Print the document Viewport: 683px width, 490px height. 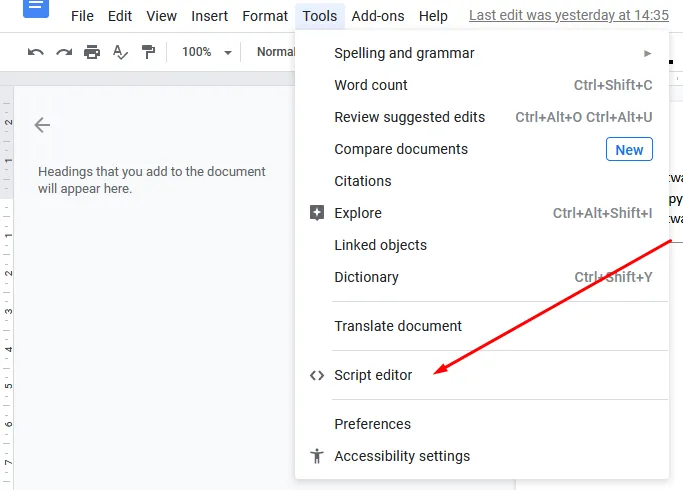[x=92, y=52]
